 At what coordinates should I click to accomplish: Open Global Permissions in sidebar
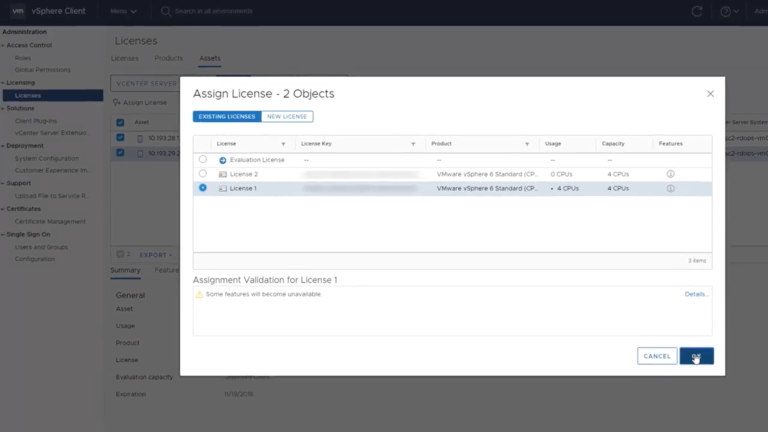43,70
